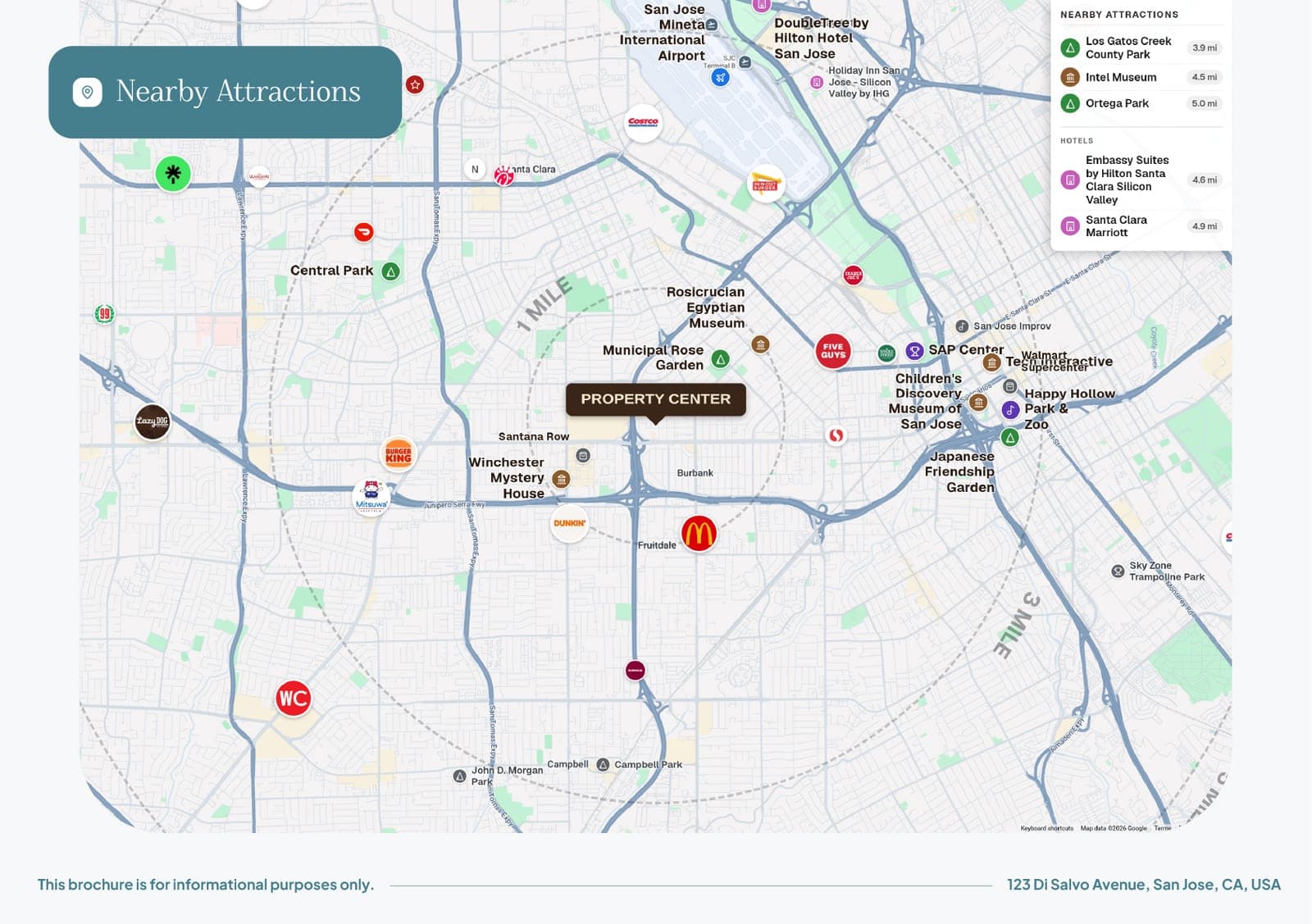
Task: Open the Municipal Rose Garden park icon
Action: click(x=720, y=359)
